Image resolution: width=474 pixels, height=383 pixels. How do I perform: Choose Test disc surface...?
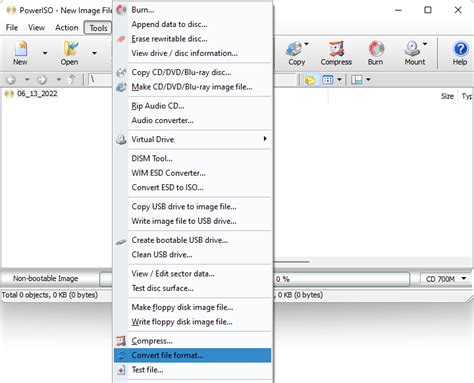point(193,288)
